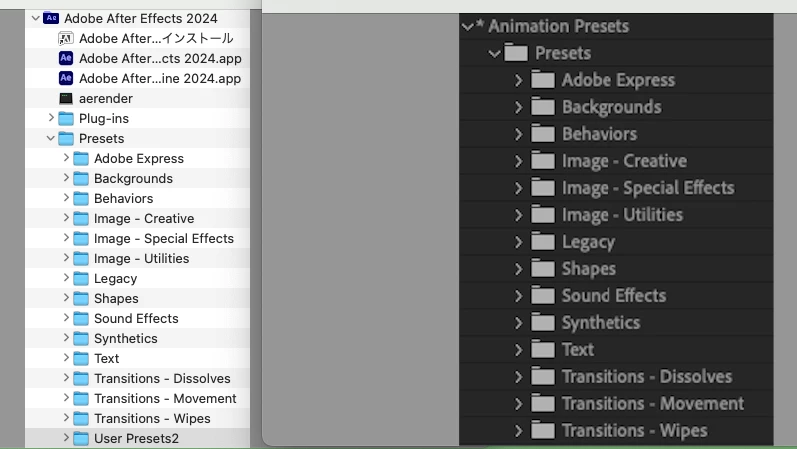The height and width of the screenshot is (449, 797).
Task: Select Adobe Express in Animation Presets panel
Action: click(617, 80)
